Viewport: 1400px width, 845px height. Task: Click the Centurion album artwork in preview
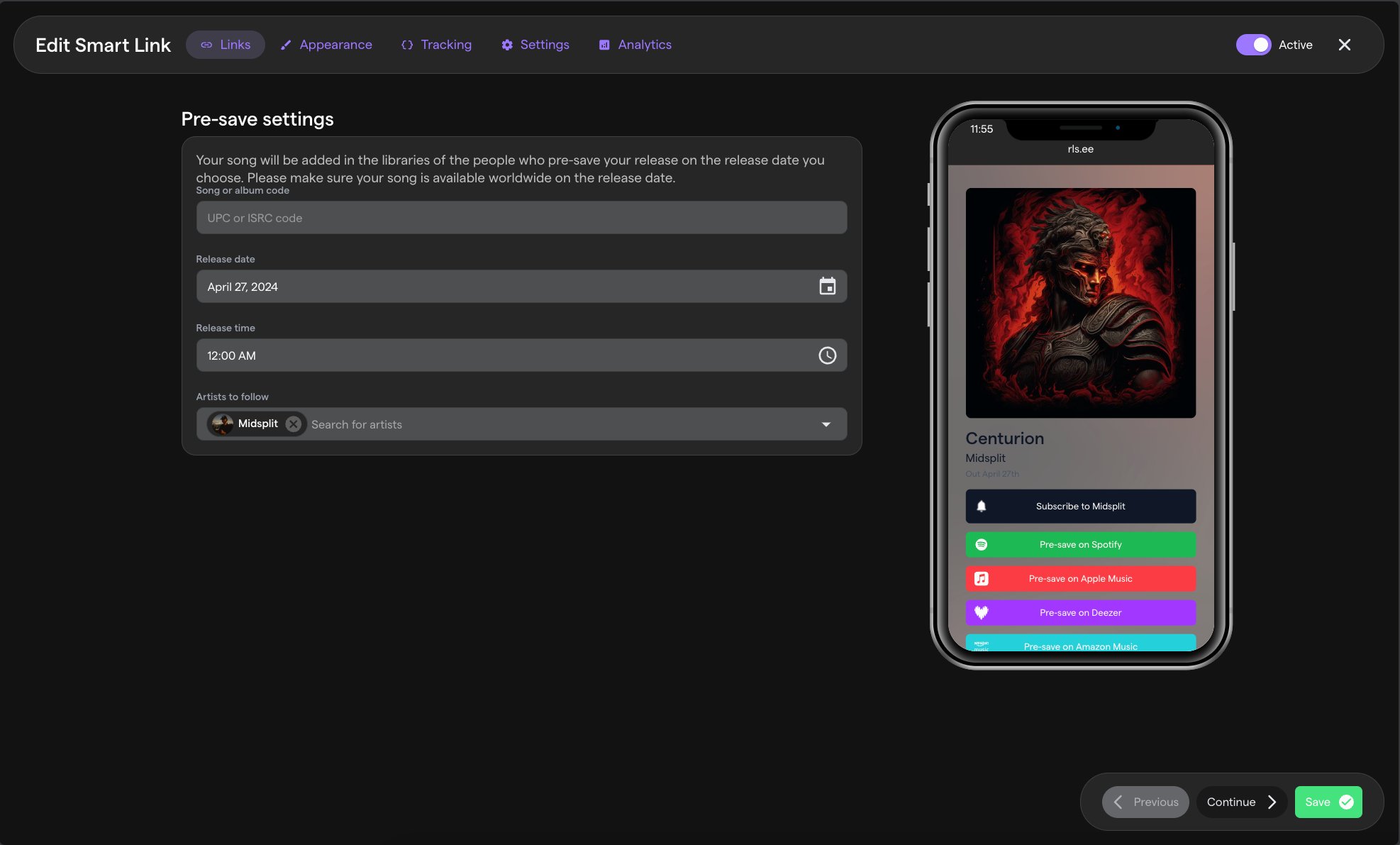point(1080,303)
